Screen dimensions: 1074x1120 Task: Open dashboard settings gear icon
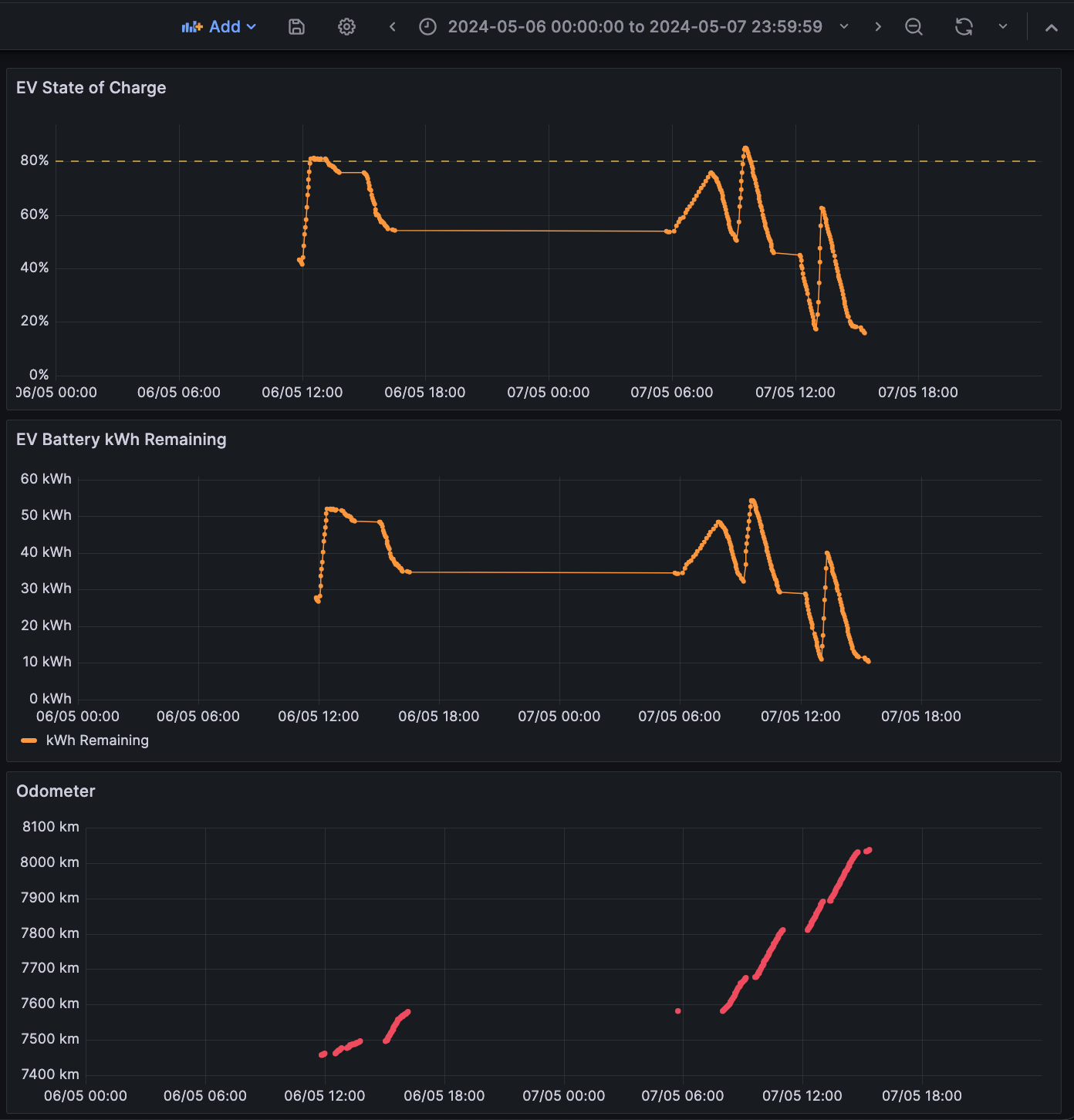pos(347,27)
